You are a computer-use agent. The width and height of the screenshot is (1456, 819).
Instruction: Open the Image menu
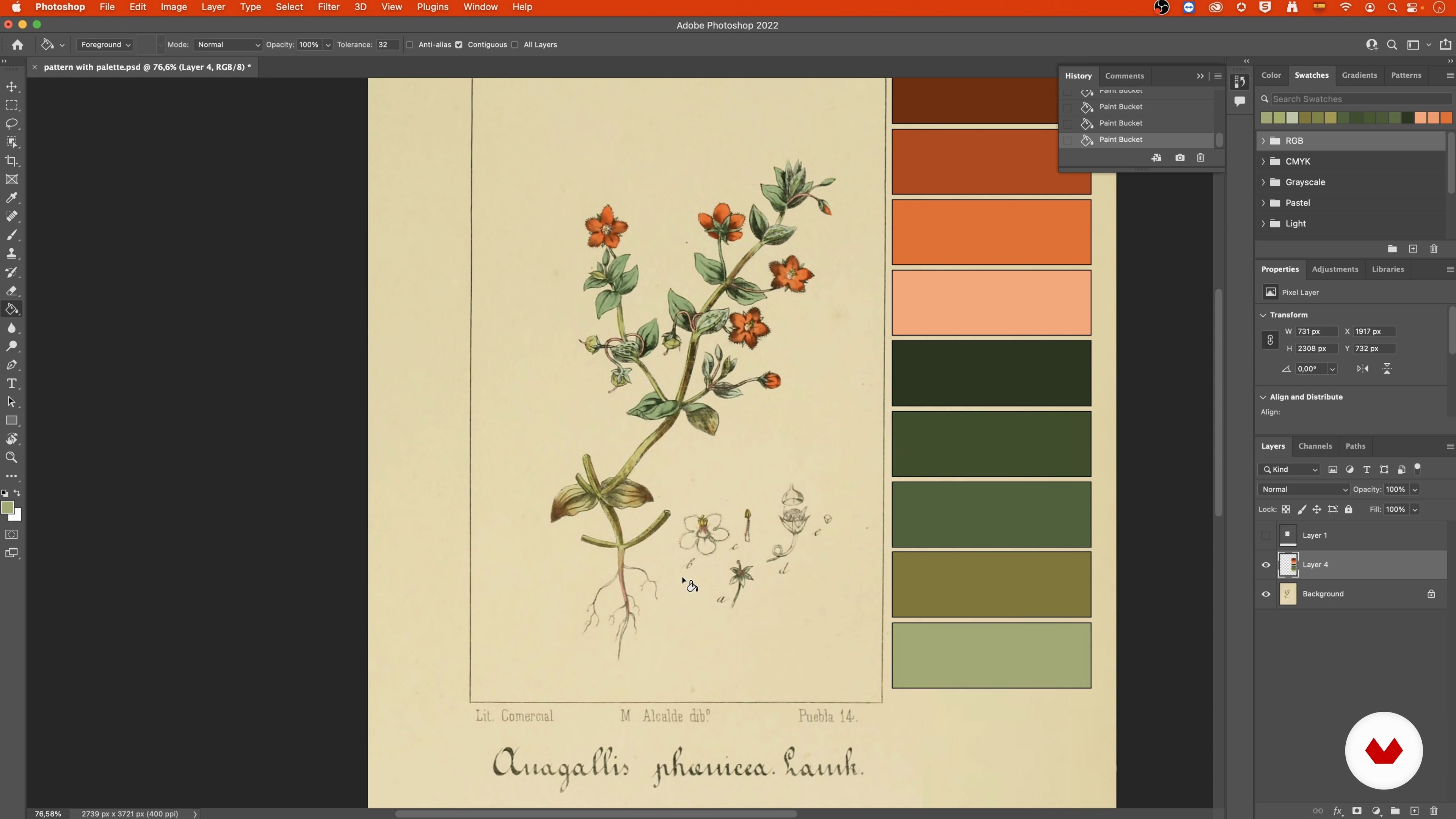coord(174,7)
